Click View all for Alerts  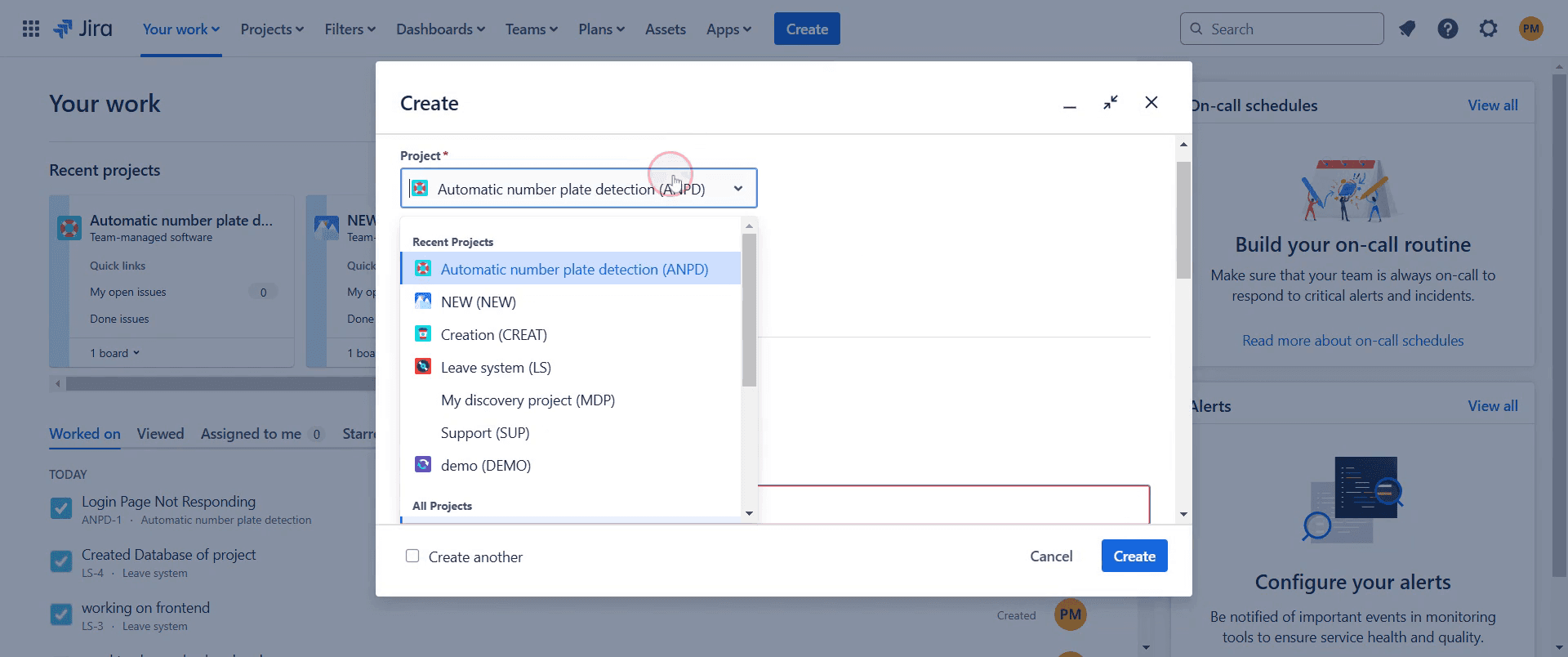1493,406
